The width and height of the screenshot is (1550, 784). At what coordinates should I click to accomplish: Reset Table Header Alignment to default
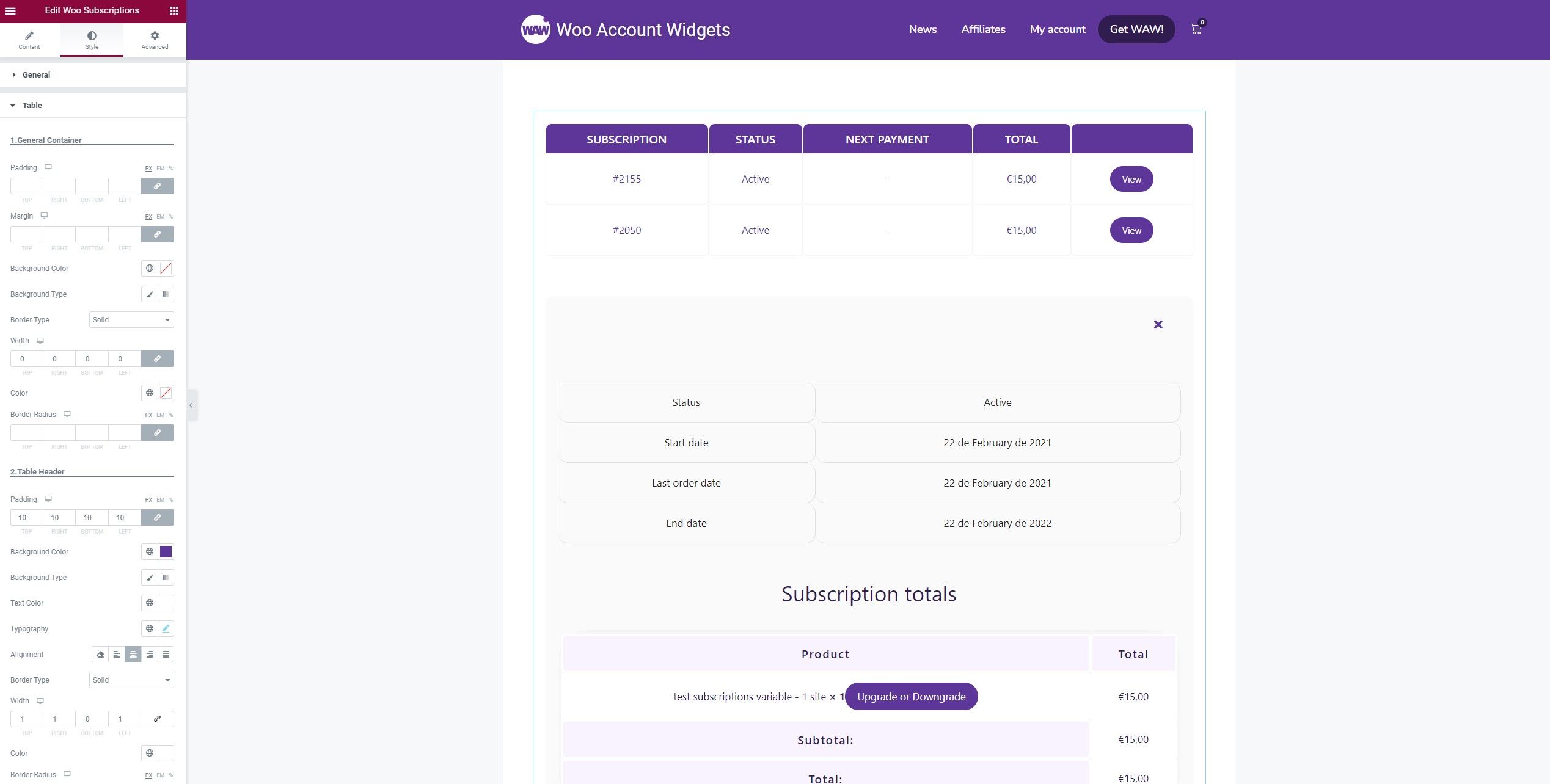(x=100, y=654)
